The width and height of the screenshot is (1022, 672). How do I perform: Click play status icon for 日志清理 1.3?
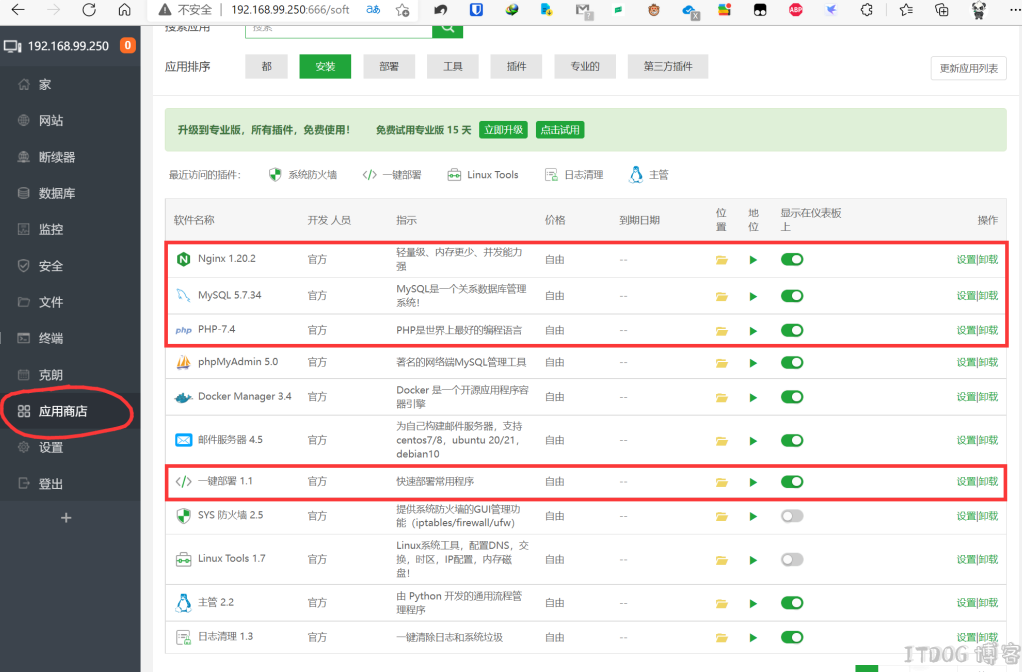tap(753, 638)
